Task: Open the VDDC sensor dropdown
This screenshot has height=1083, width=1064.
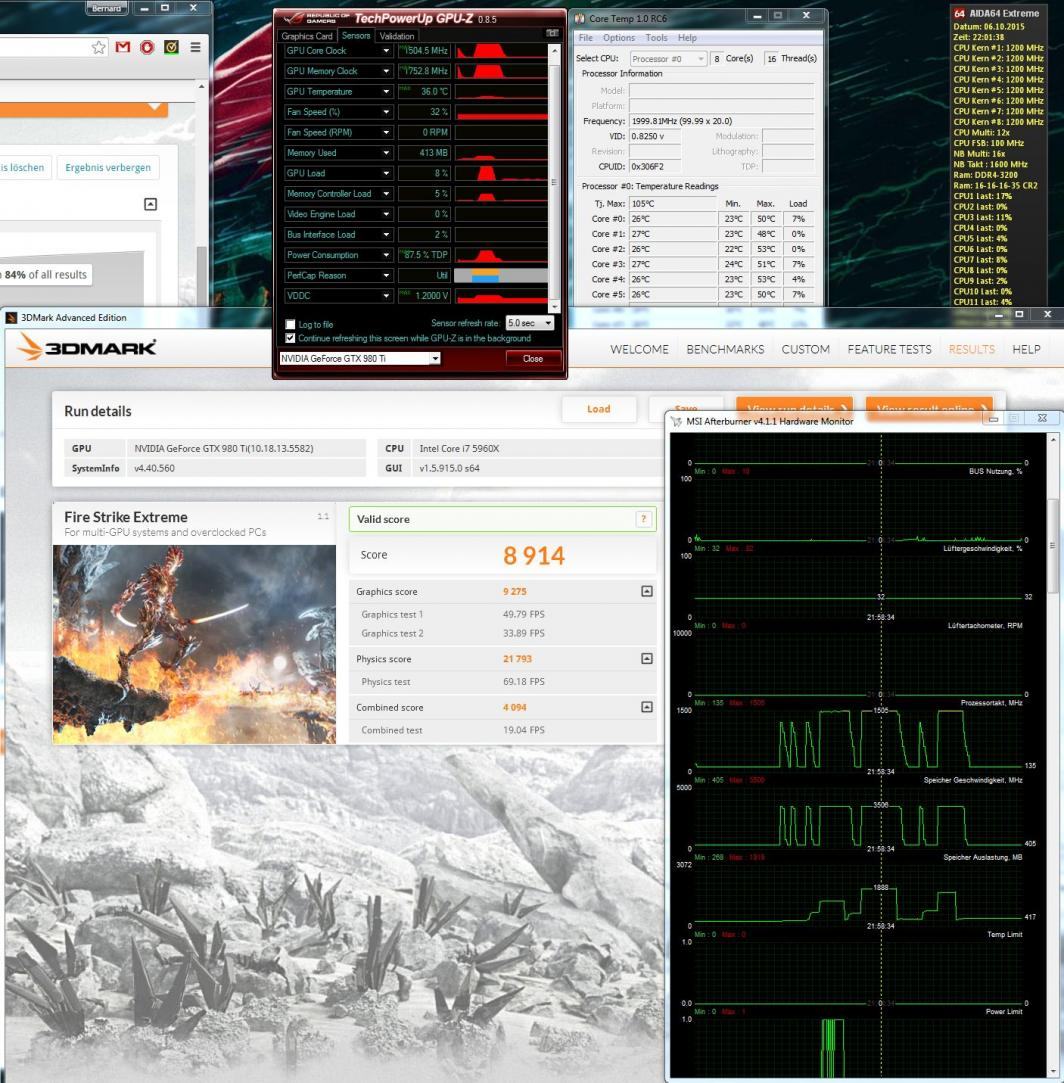Action: coord(386,296)
